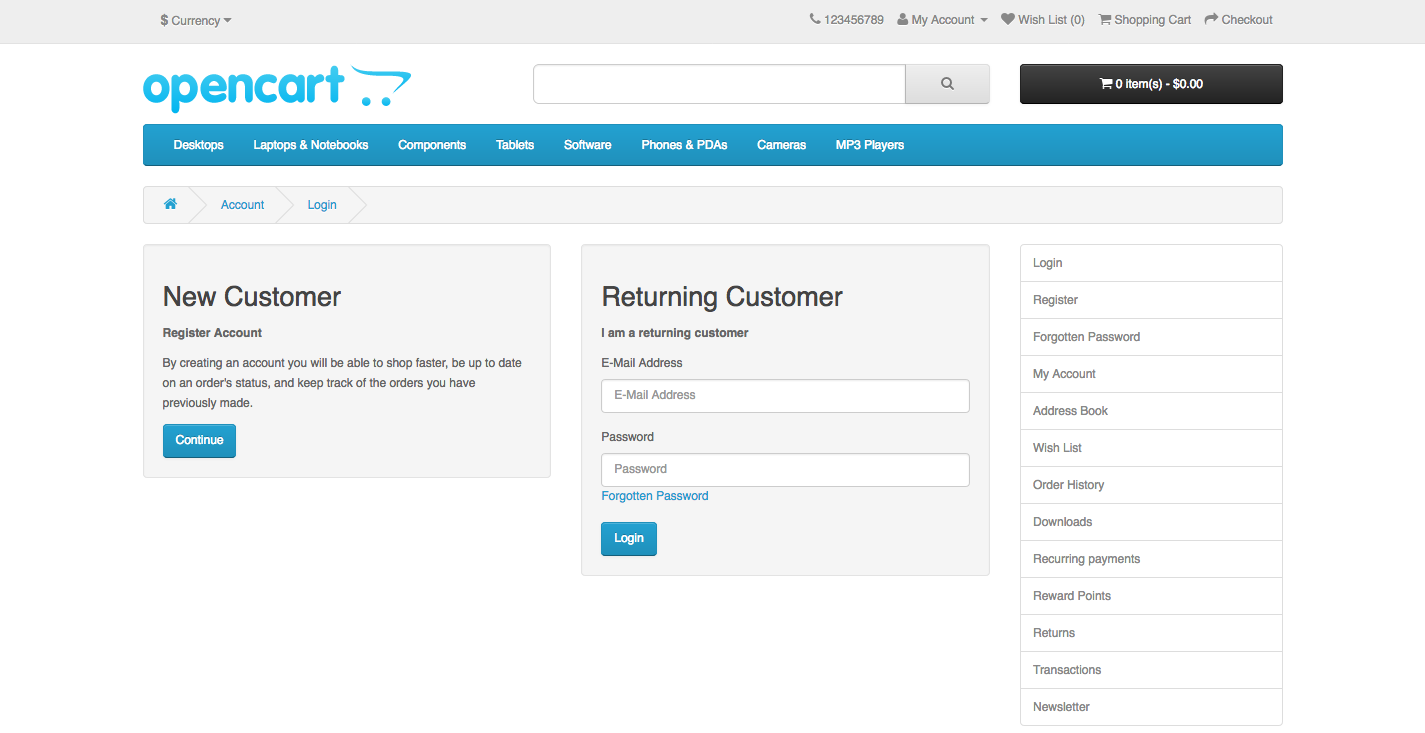Open Downloads in the sidebar

1151,522
